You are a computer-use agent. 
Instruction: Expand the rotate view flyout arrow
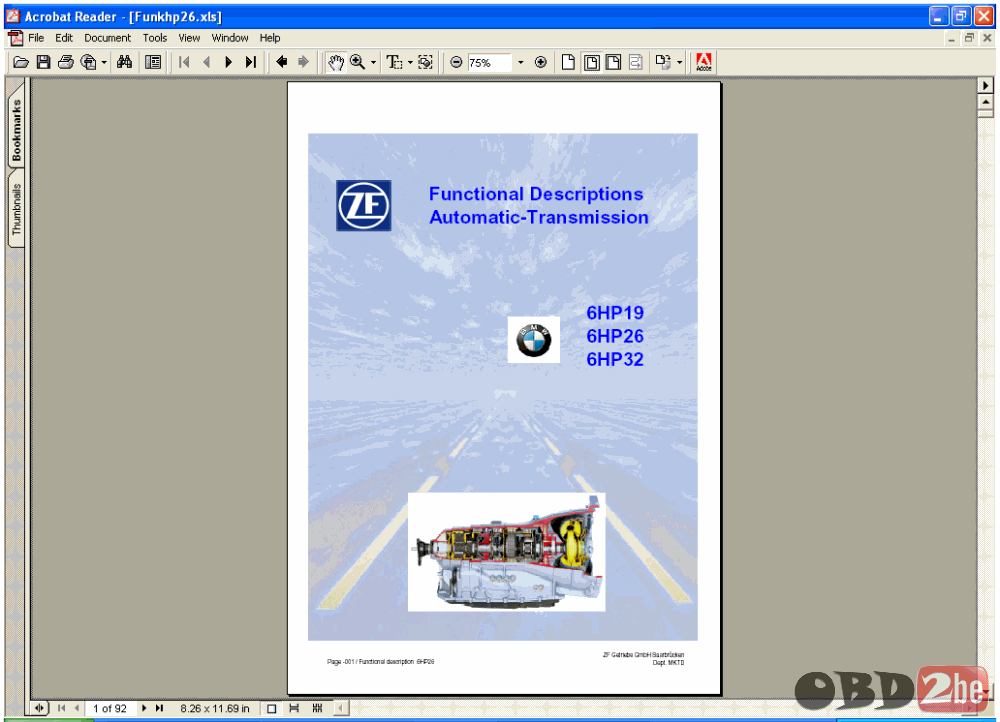[679, 63]
